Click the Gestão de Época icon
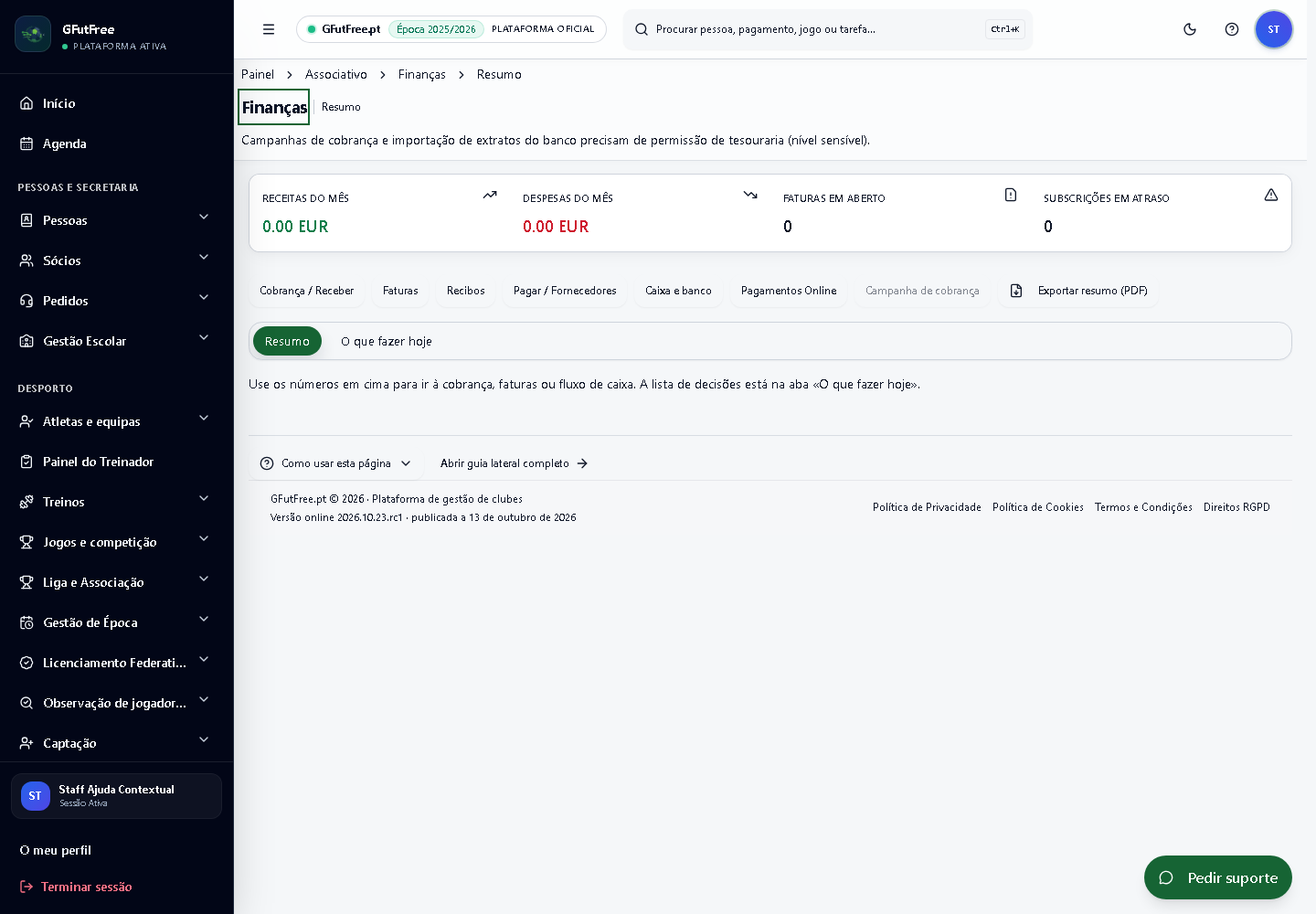Viewport: 1316px width, 914px height. tap(27, 622)
